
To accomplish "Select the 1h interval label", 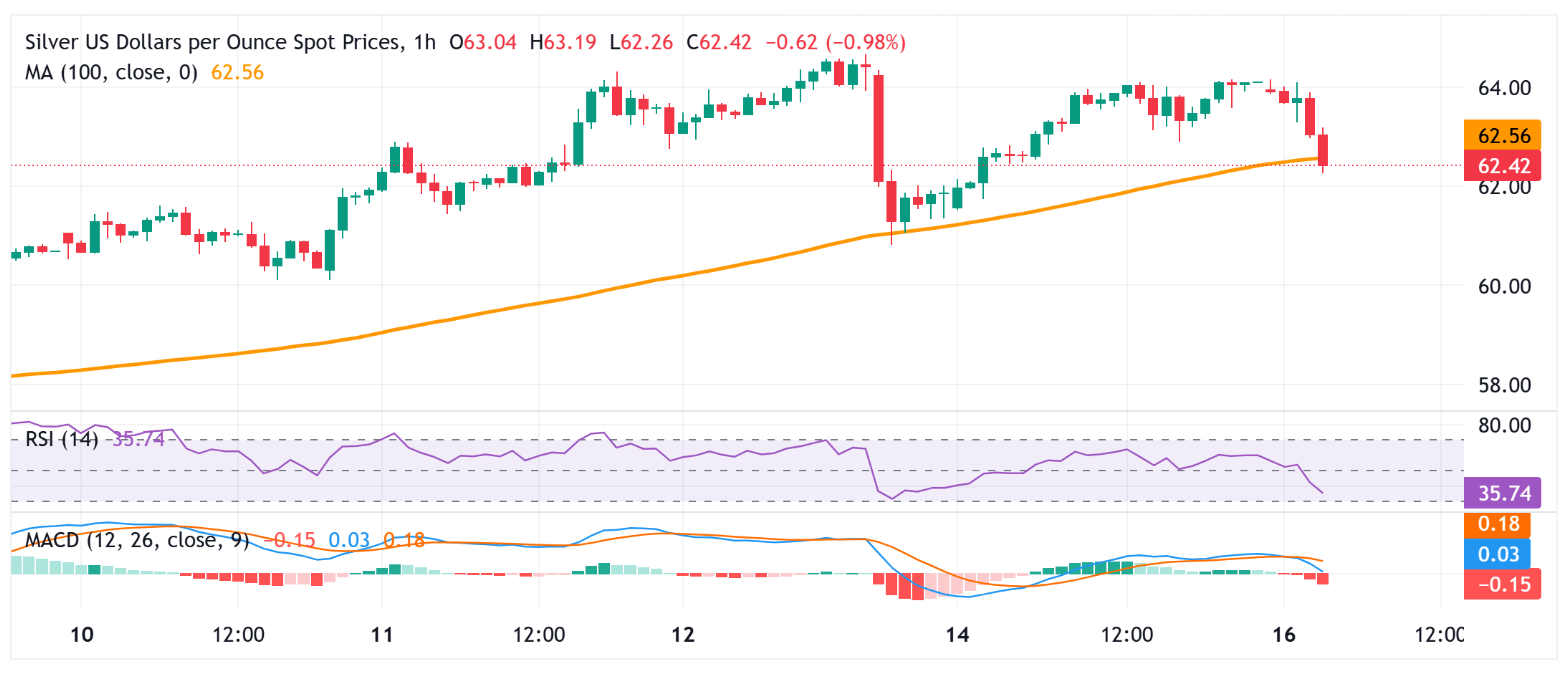I will pyautogui.click(x=425, y=42).
